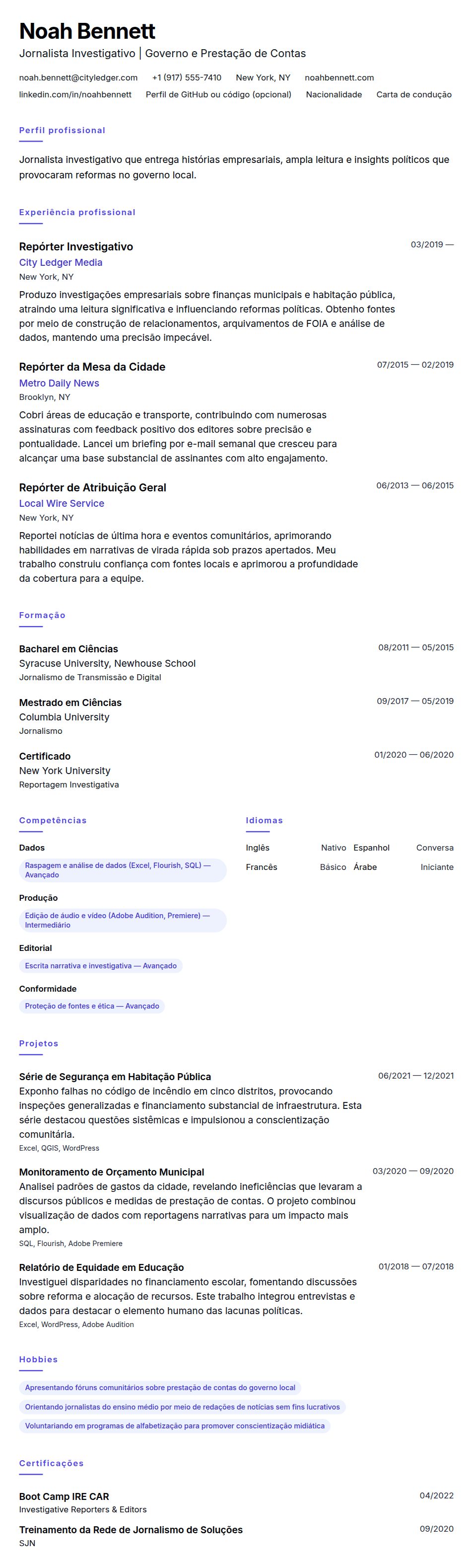This screenshot has height=1568, width=473.
Task: Select the Repórter Investigativo job title
Action: tap(76, 246)
